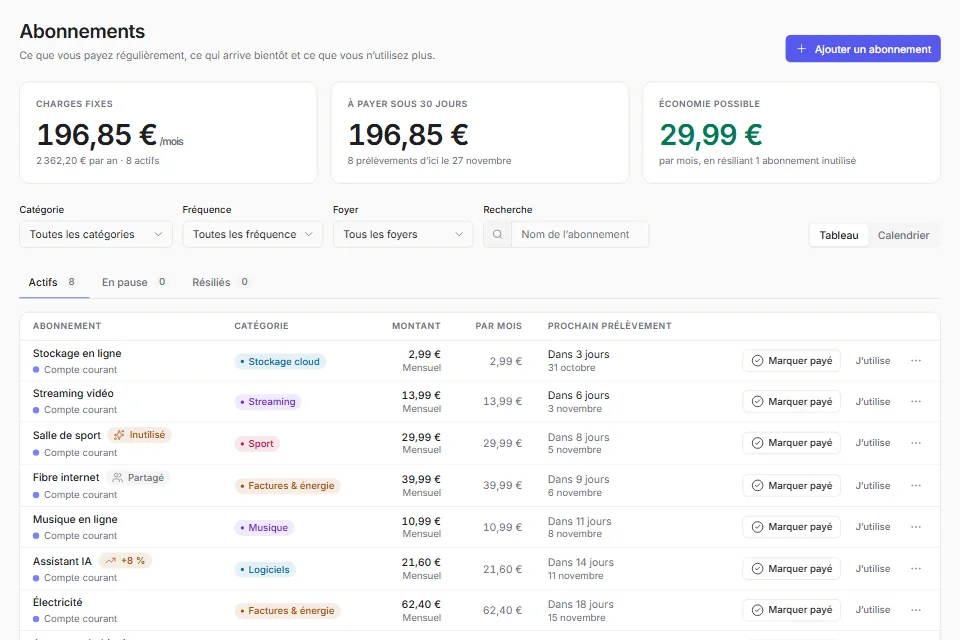The image size is (960, 640).
Task: Mark Fibre internet as paid
Action: pyautogui.click(x=792, y=486)
